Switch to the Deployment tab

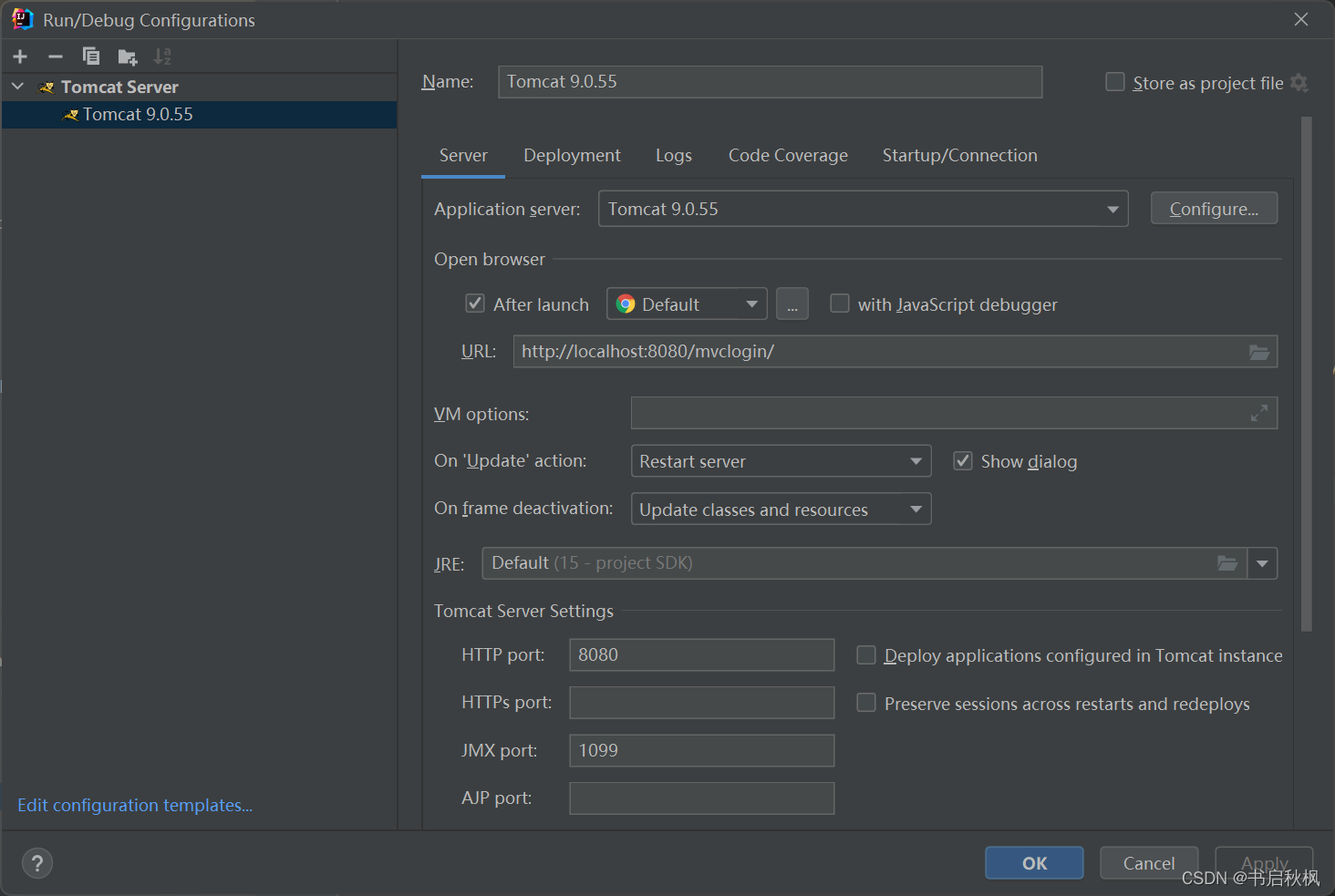[572, 155]
